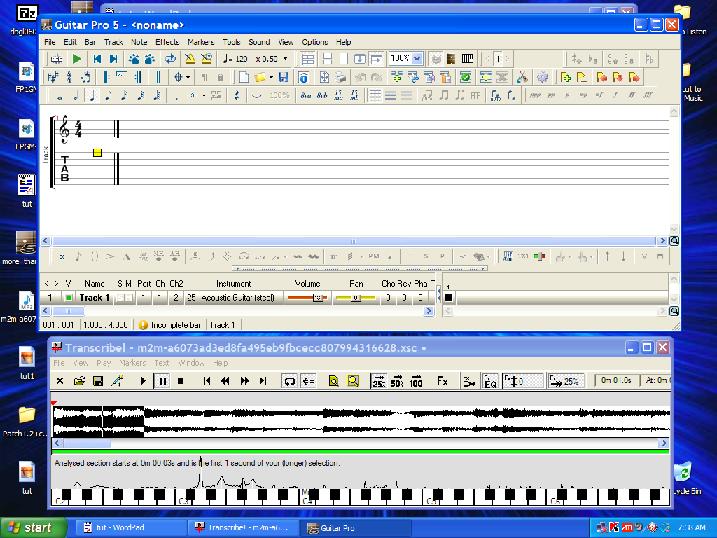Click the Pause button in Transcribe!
Image resolution: width=717 pixels, height=538 pixels.
162,381
